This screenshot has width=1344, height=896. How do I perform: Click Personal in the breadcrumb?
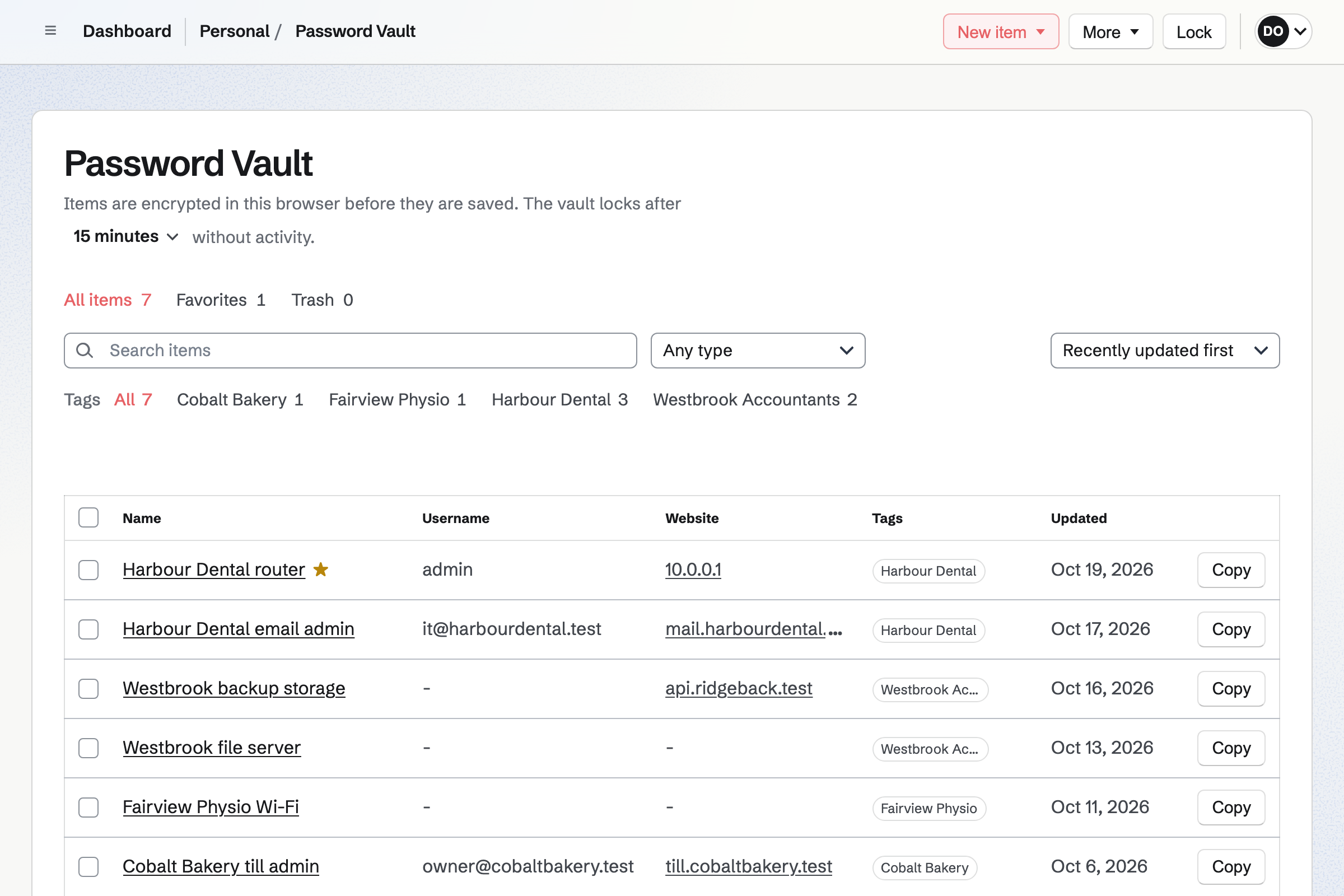pyautogui.click(x=234, y=31)
